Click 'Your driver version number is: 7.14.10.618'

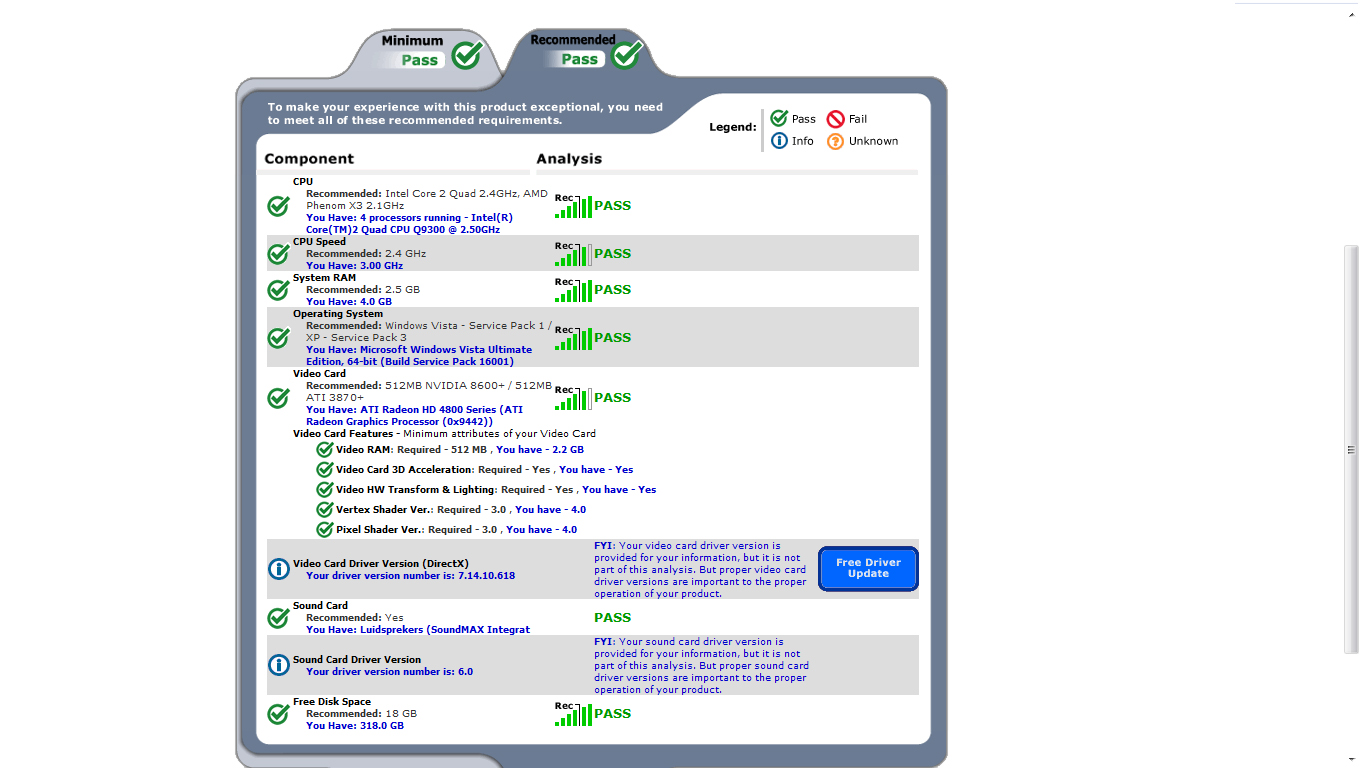[410, 576]
